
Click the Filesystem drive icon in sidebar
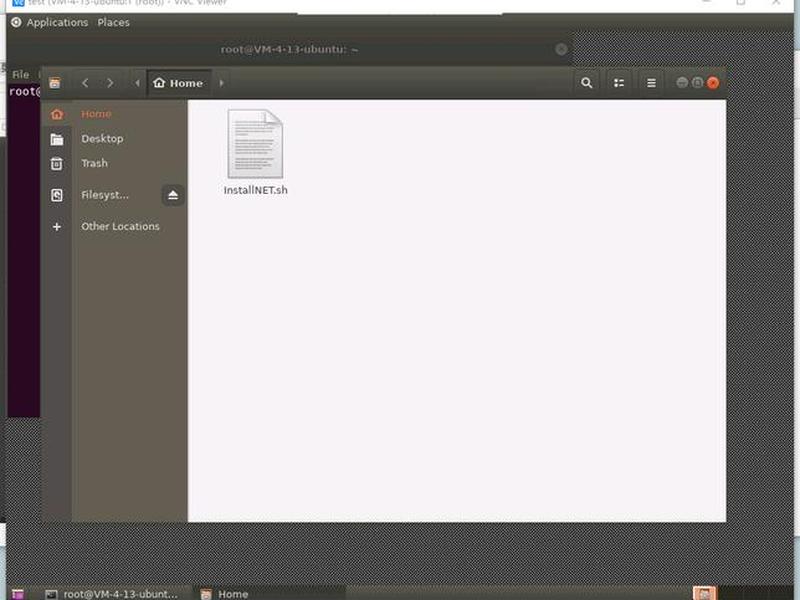[x=57, y=195]
